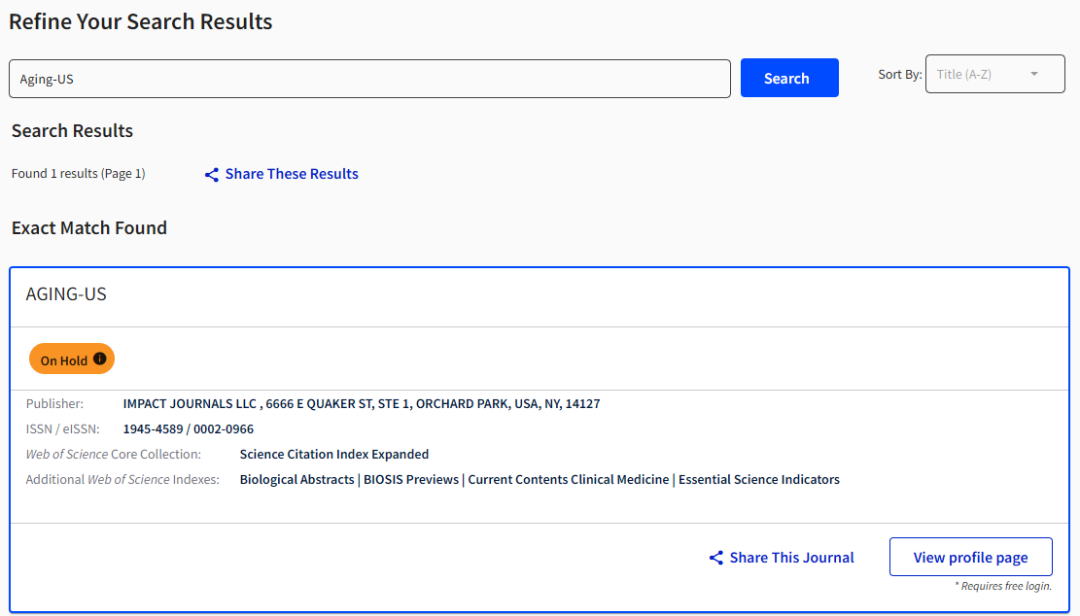
Task: Click the View profile page button
Action: click(x=970, y=557)
